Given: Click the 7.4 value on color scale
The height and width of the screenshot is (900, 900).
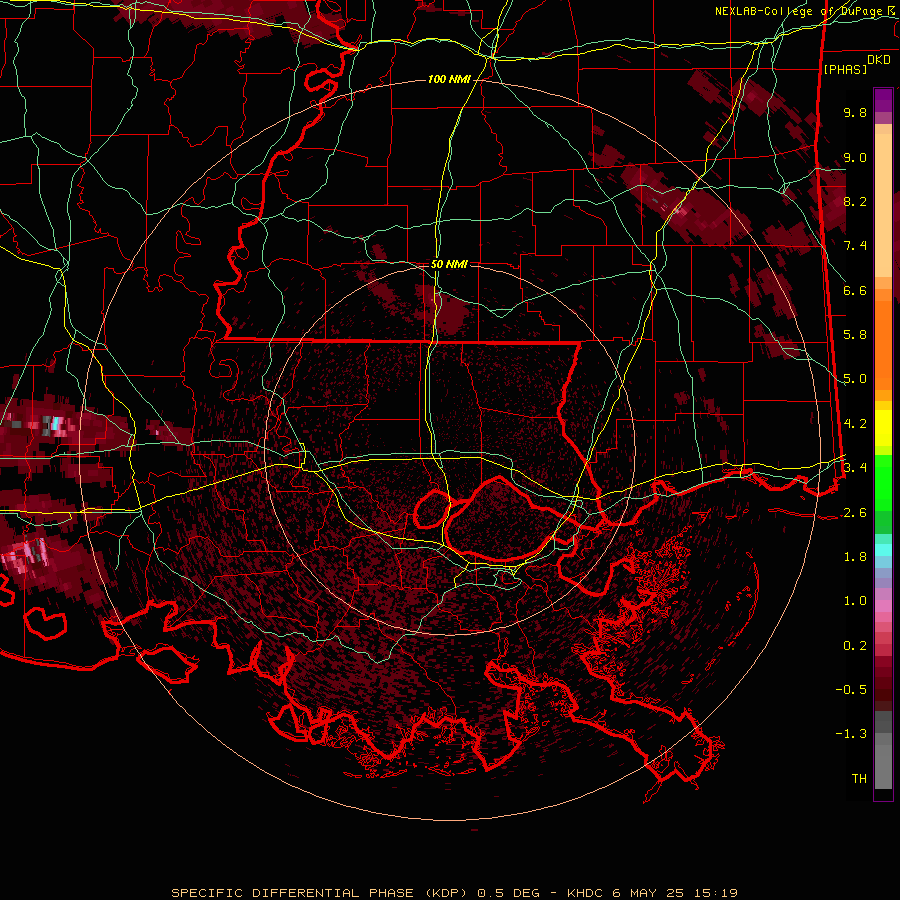Looking at the screenshot, I should [855, 246].
